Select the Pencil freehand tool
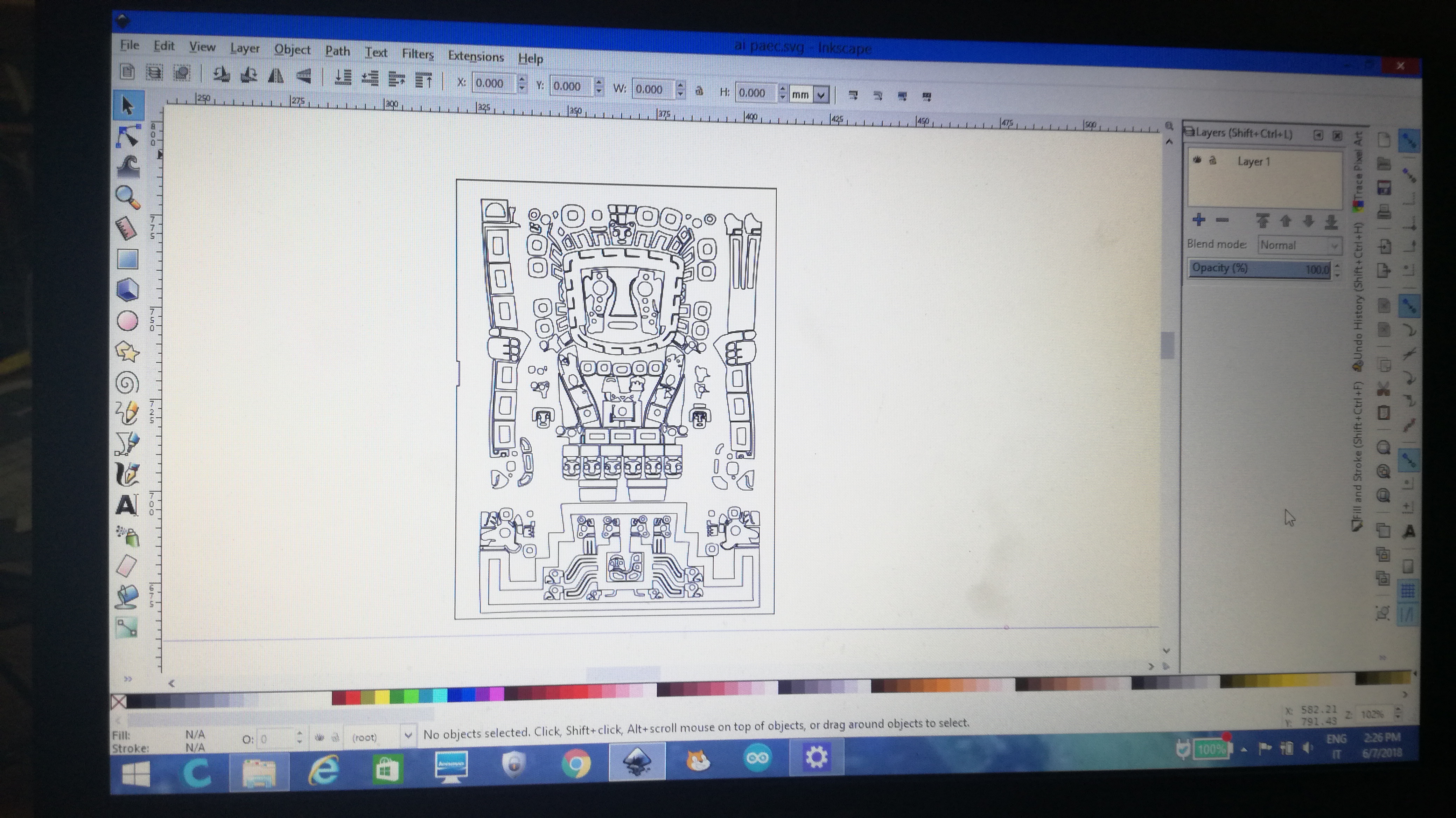 pos(127,413)
